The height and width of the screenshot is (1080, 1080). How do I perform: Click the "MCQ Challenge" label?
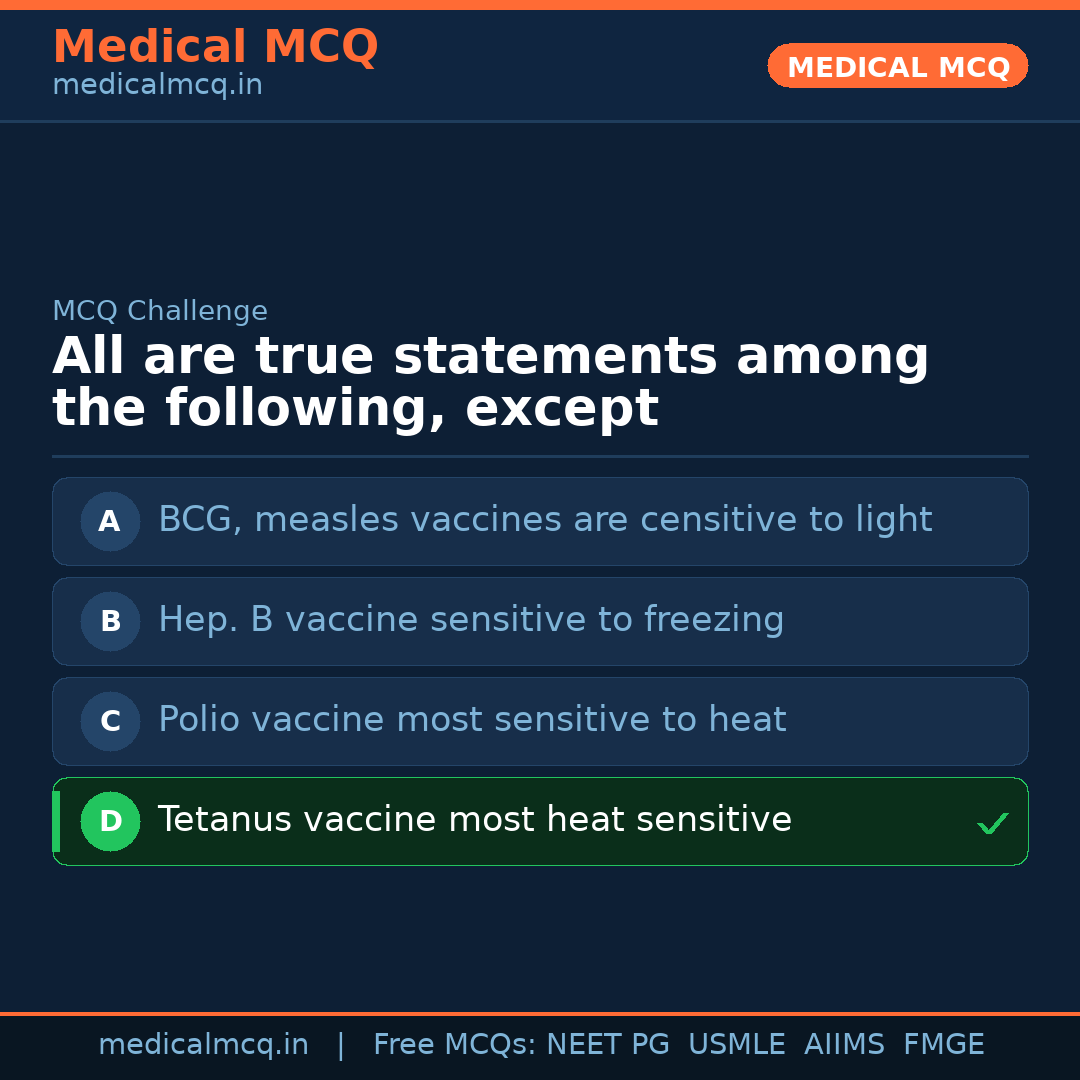click(160, 311)
